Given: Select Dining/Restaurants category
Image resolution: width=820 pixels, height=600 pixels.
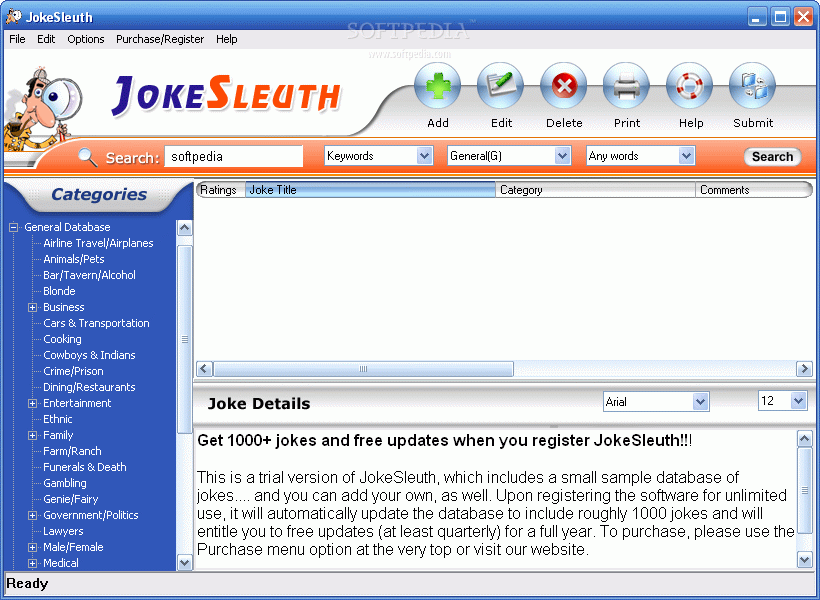Looking at the screenshot, I should click(x=89, y=388).
